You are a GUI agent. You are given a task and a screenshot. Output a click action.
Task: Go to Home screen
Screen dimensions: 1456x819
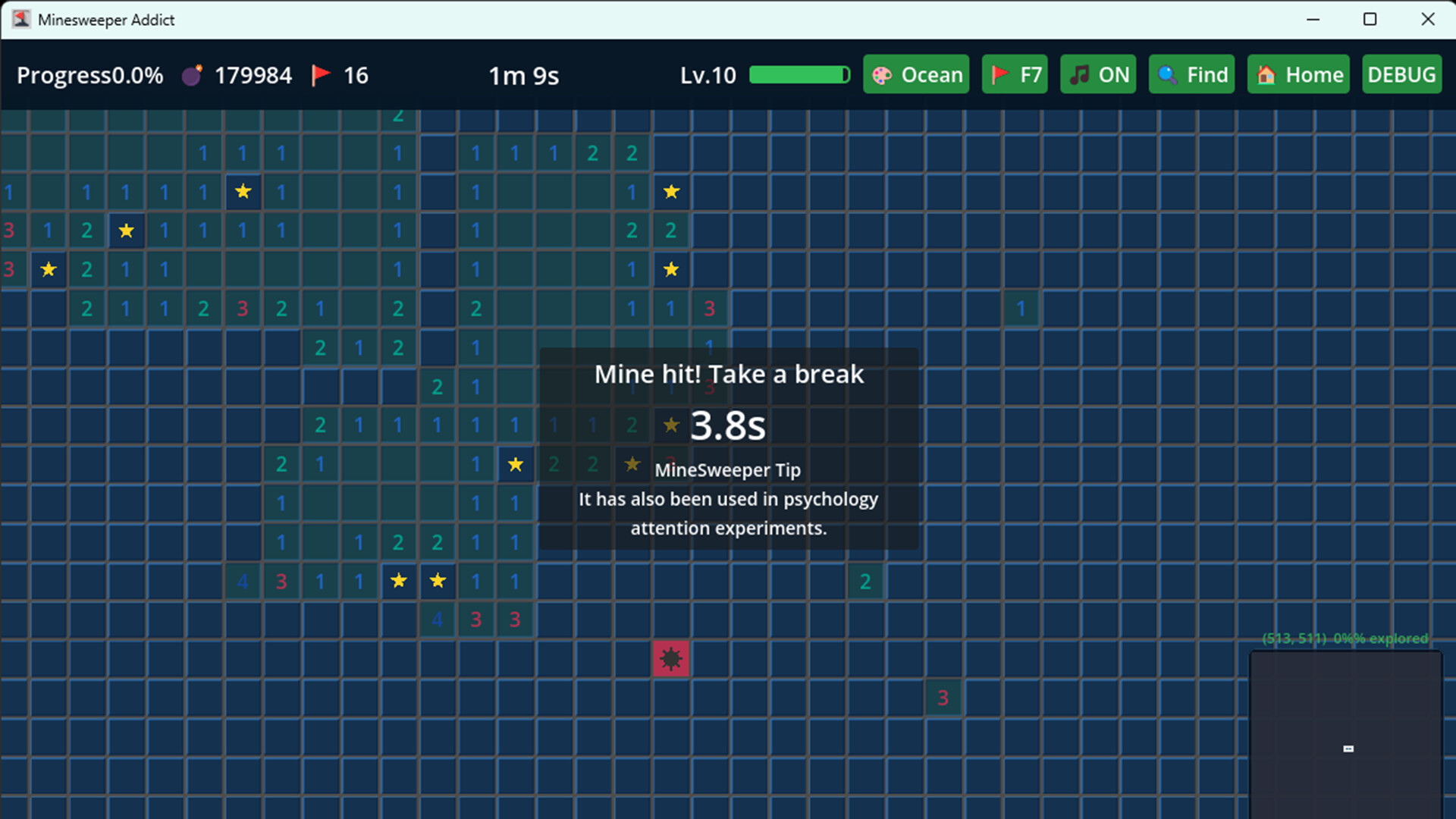[x=1298, y=74]
